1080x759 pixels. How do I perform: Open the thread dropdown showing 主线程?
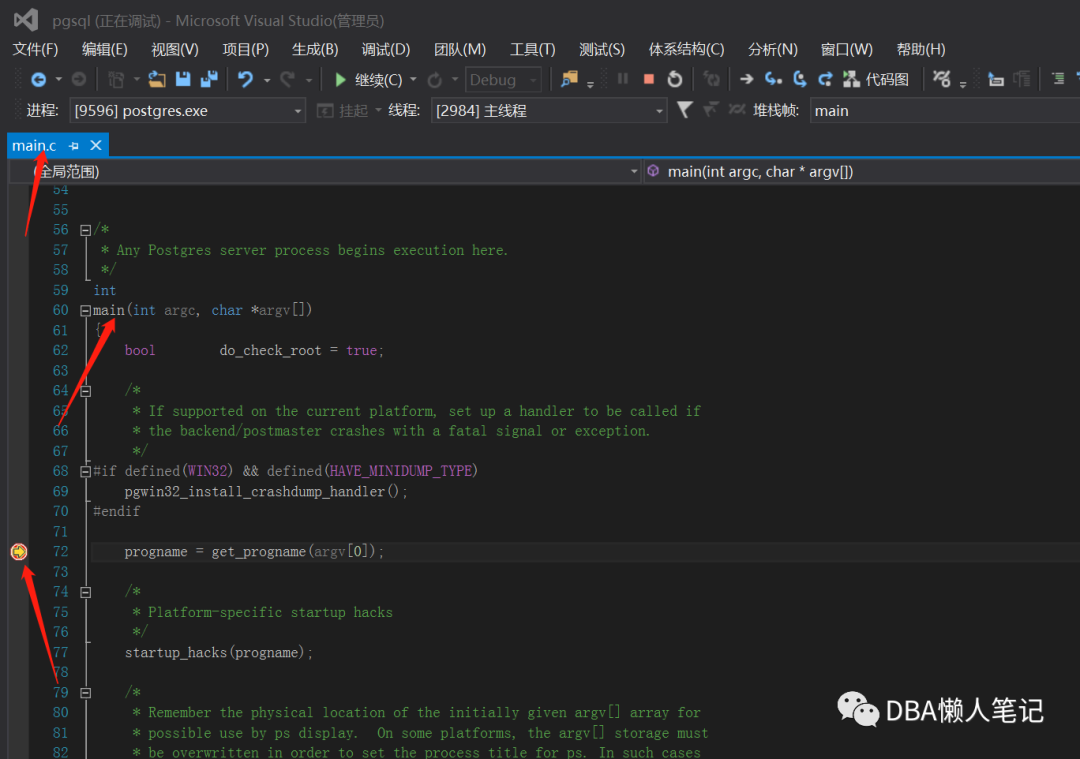click(x=548, y=111)
